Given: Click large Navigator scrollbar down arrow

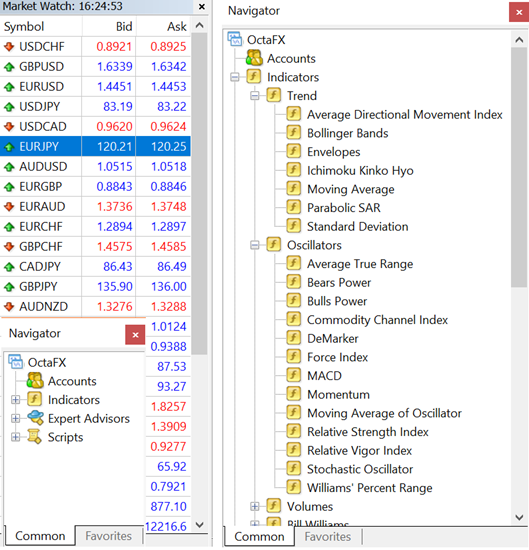Looking at the screenshot, I should coord(519,517).
